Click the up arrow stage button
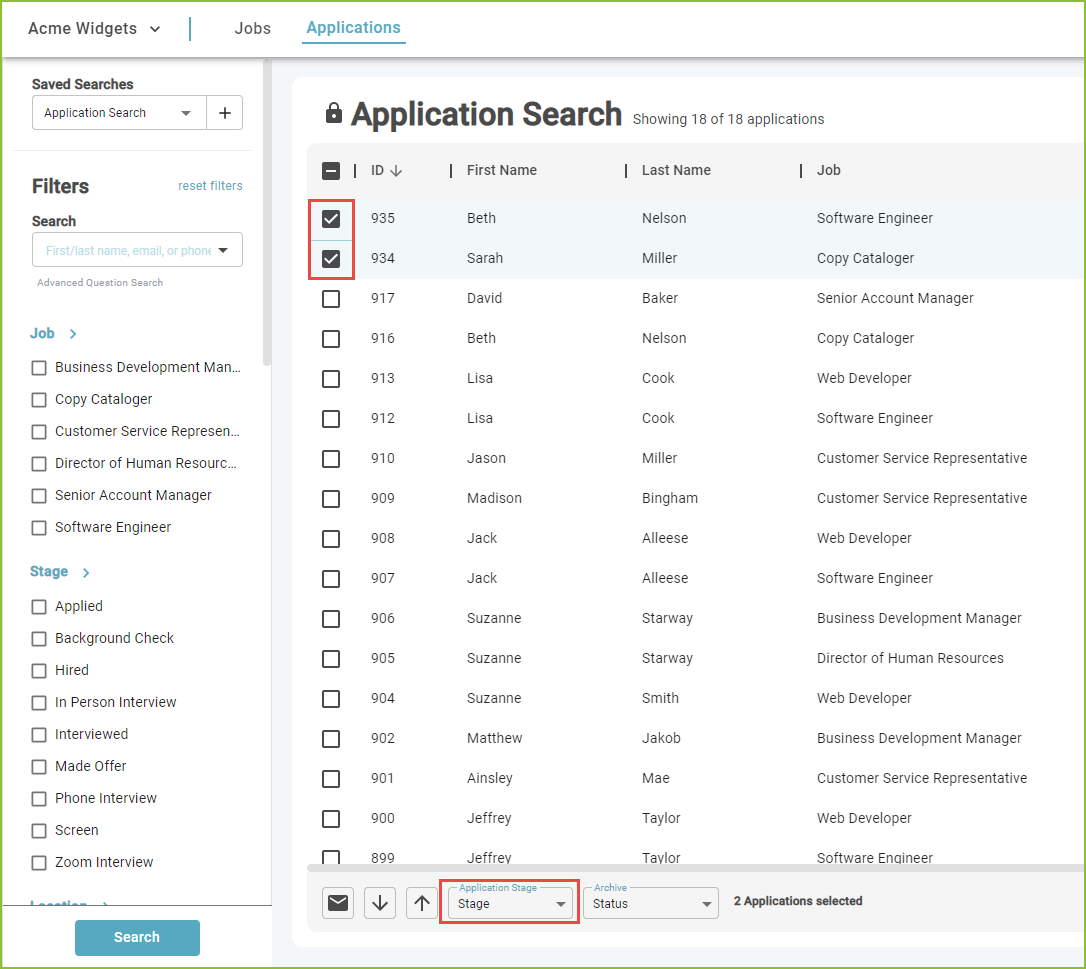This screenshot has width=1086, height=969. pos(422,903)
